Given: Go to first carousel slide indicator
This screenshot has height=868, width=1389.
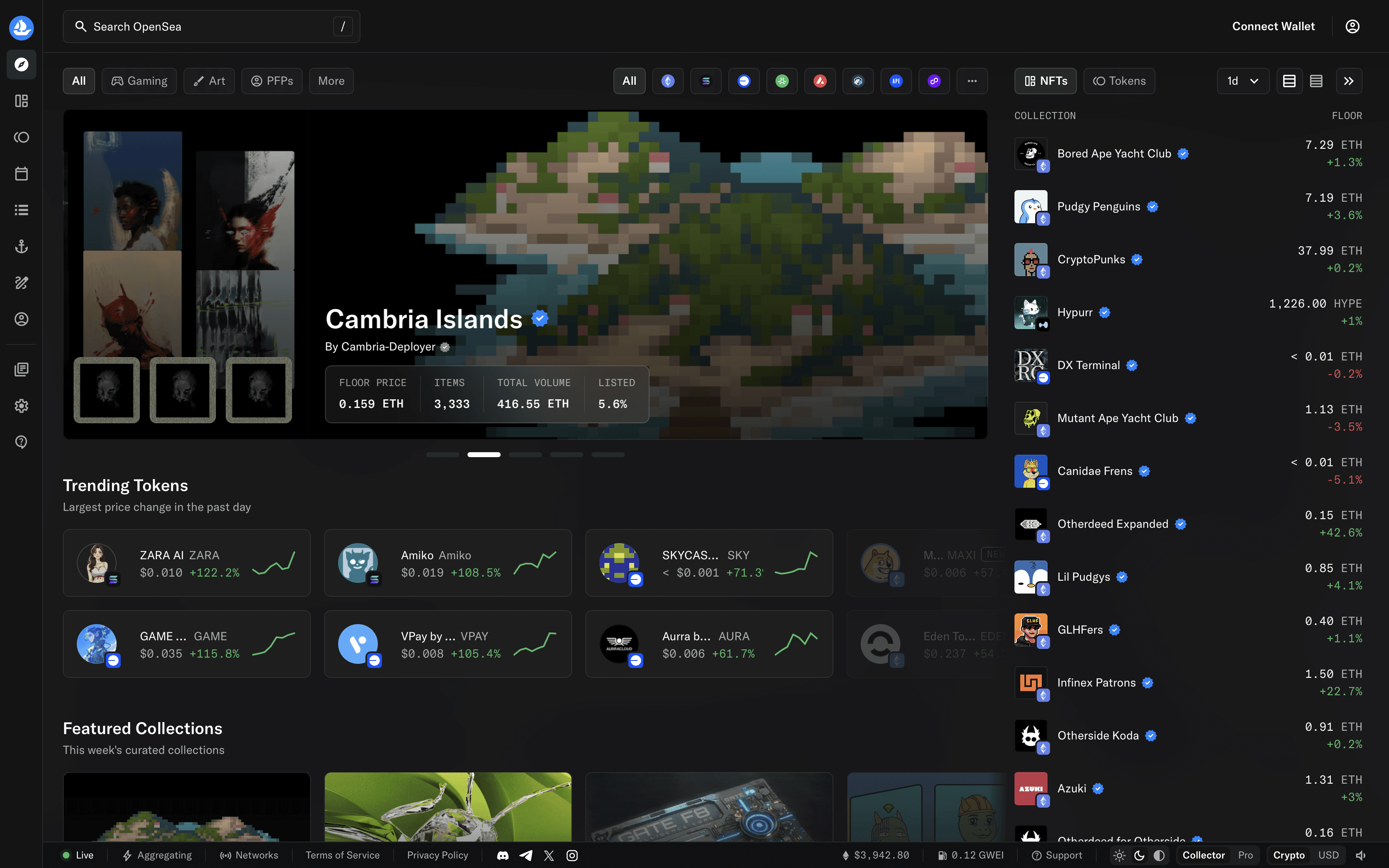Looking at the screenshot, I should pyautogui.click(x=442, y=455).
